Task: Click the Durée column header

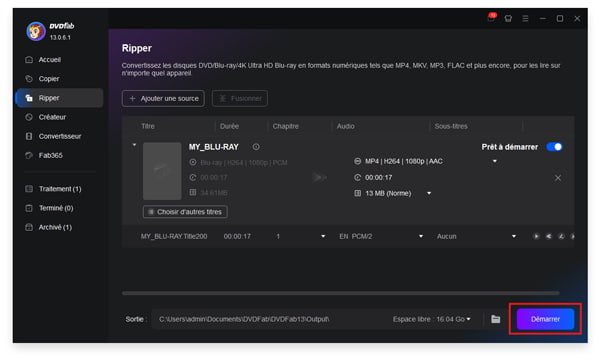Action: coord(229,126)
